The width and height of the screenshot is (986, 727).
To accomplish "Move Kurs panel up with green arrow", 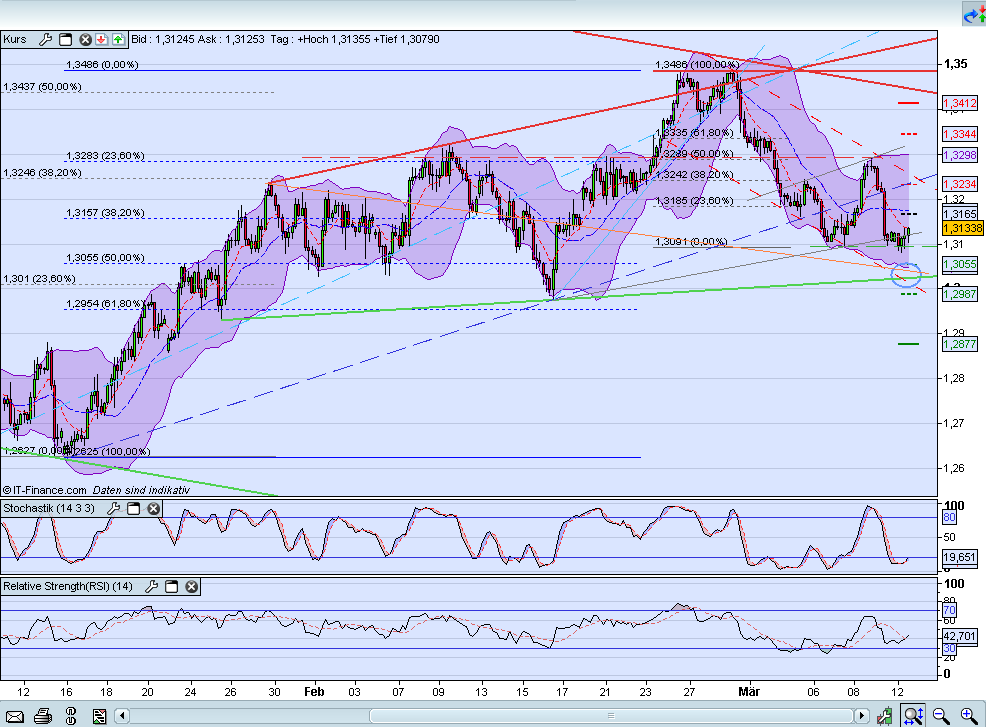I will [118, 39].
